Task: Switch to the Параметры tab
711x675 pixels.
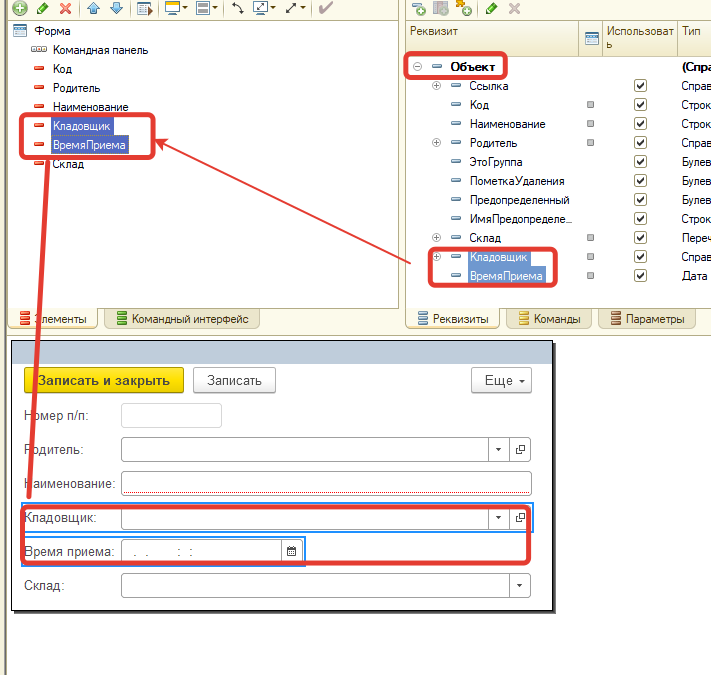Action: [648, 319]
